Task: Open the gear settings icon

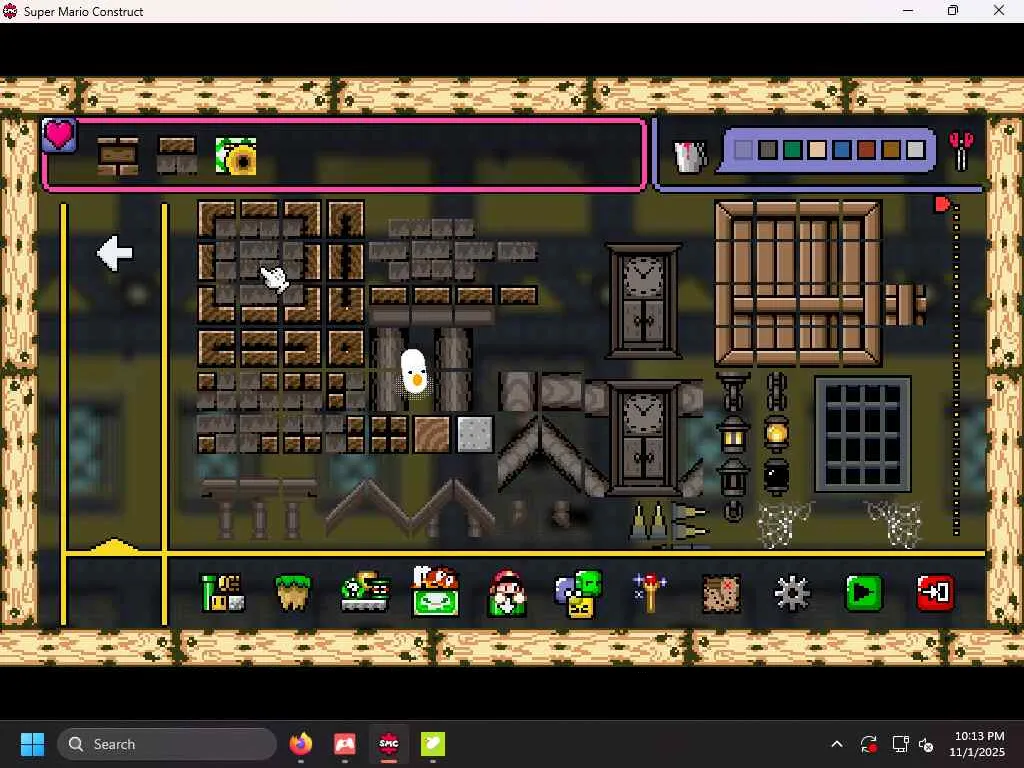Action: [792, 593]
